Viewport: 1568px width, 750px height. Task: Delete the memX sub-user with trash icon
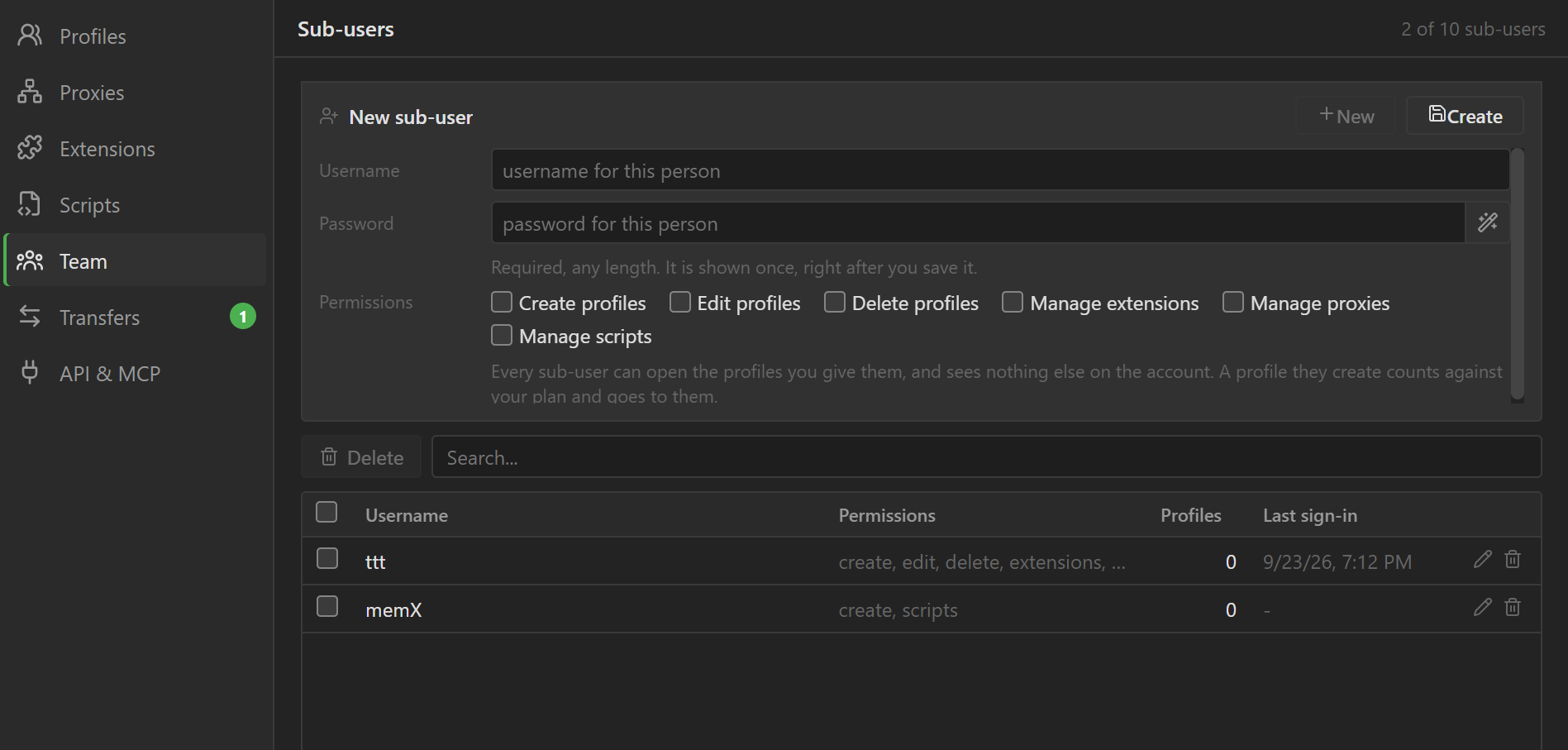(1513, 608)
